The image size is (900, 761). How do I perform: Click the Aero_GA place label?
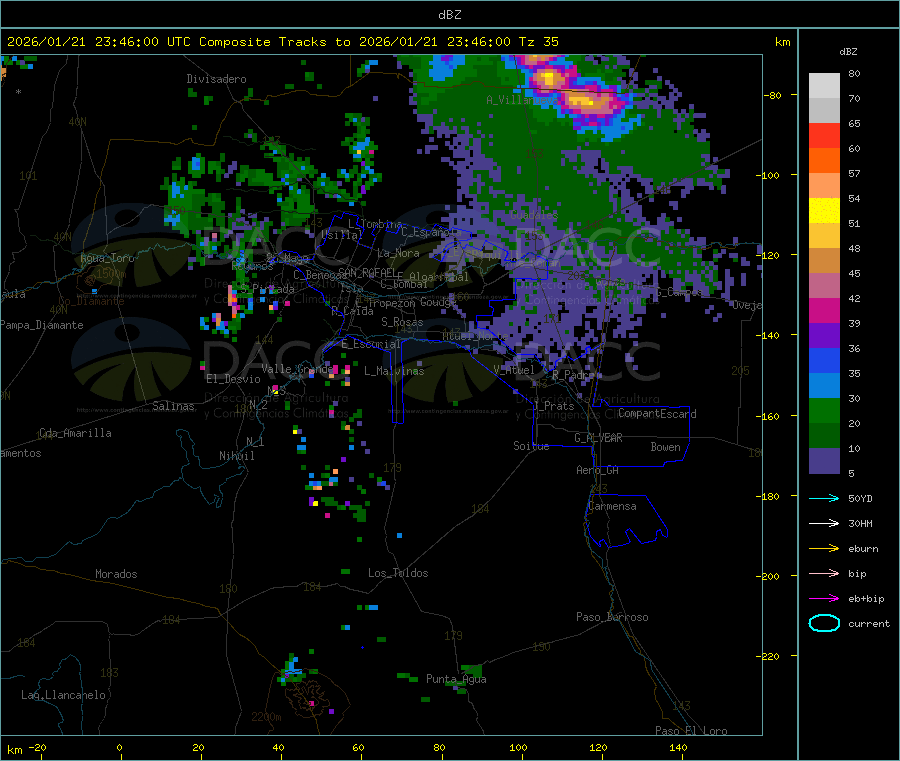[x=597, y=470]
